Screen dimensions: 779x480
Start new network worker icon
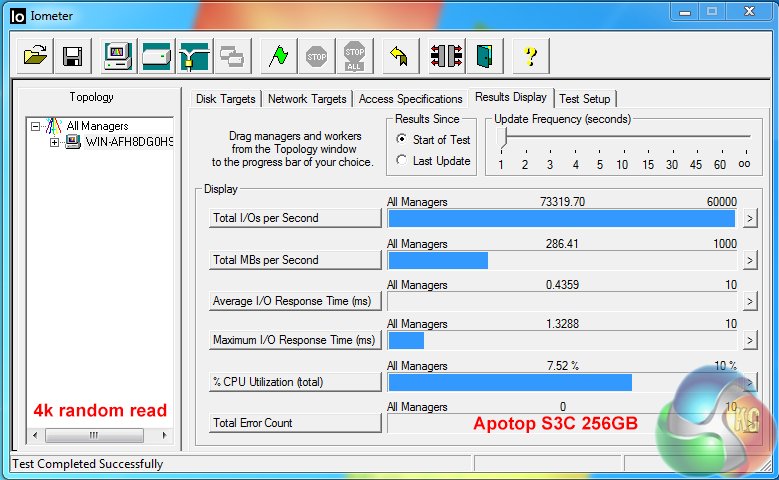click(x=194, y=56)
